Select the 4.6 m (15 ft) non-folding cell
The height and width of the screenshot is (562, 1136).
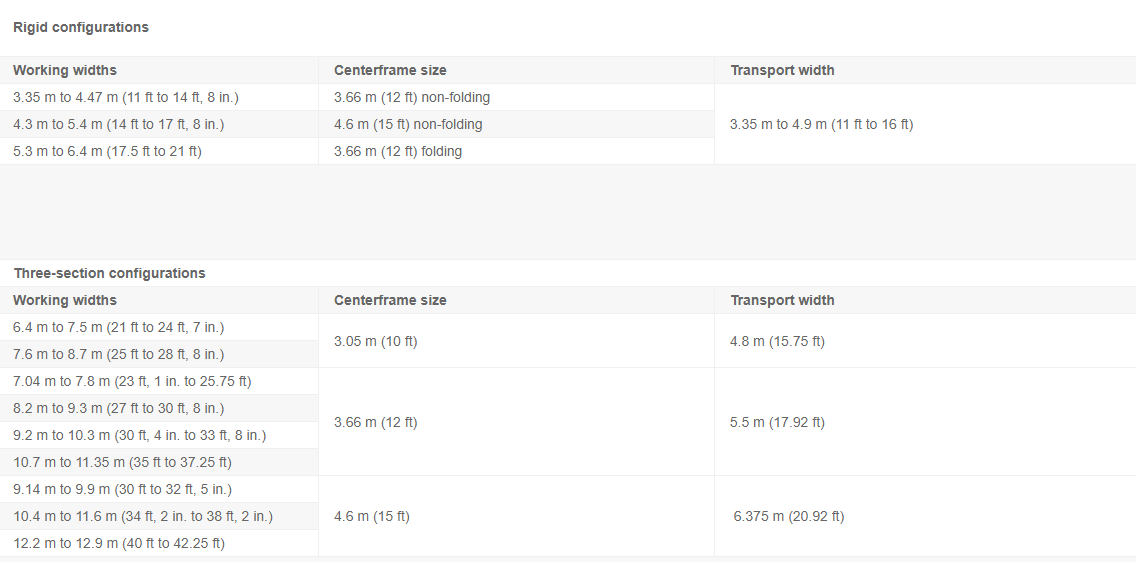coord(408,125)
